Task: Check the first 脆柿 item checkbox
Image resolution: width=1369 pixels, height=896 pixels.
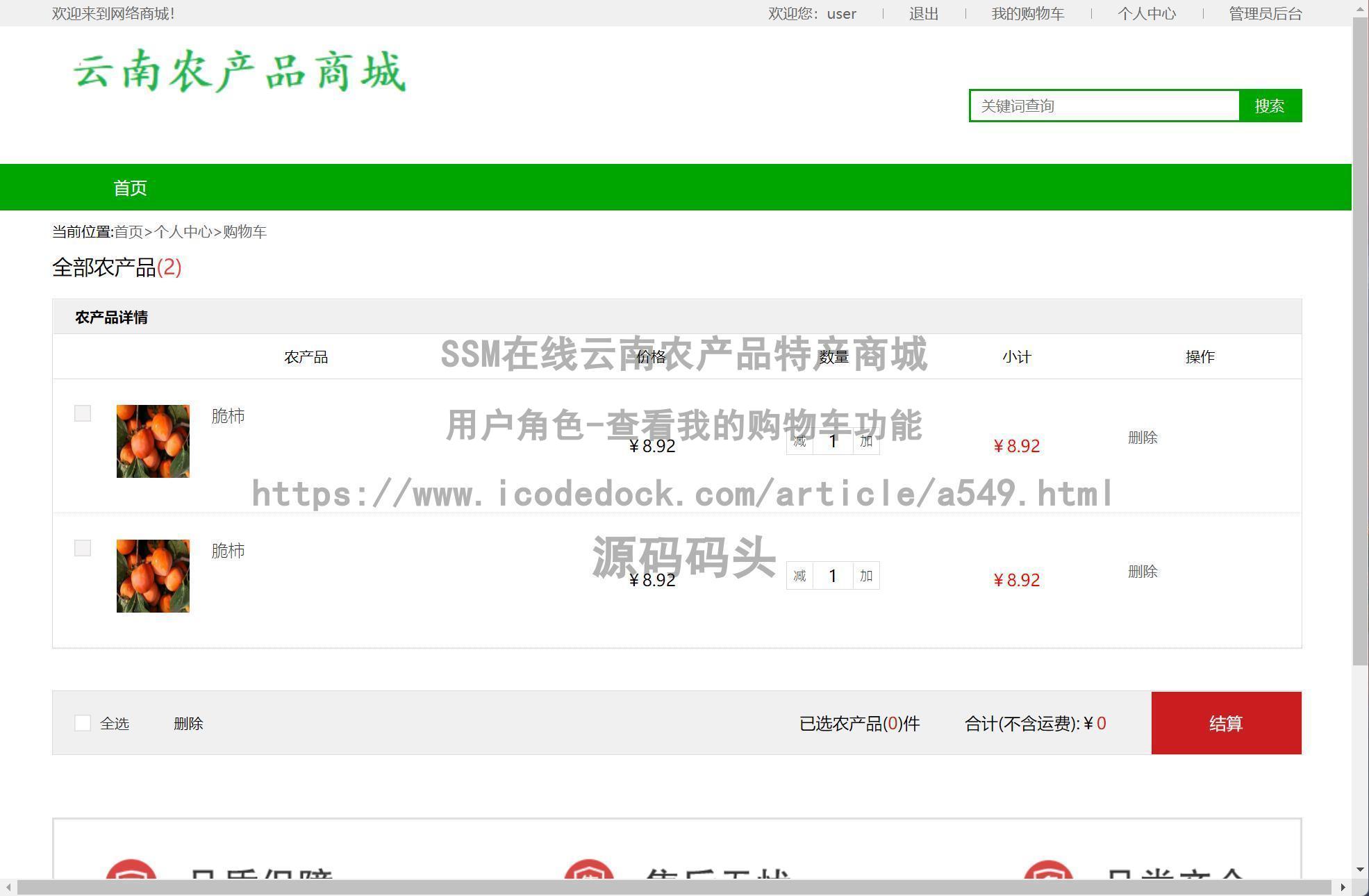Action: tap(83, 413)
